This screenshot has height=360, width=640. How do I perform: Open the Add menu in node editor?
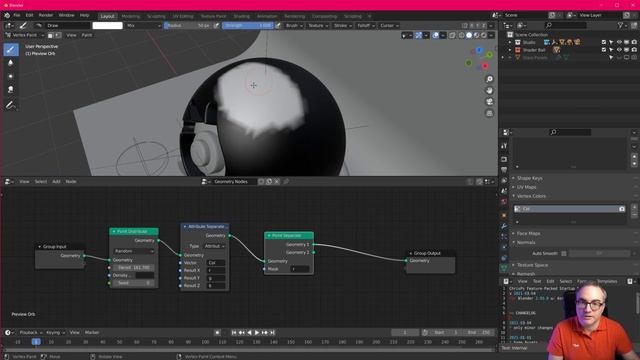tap(56, 182)
